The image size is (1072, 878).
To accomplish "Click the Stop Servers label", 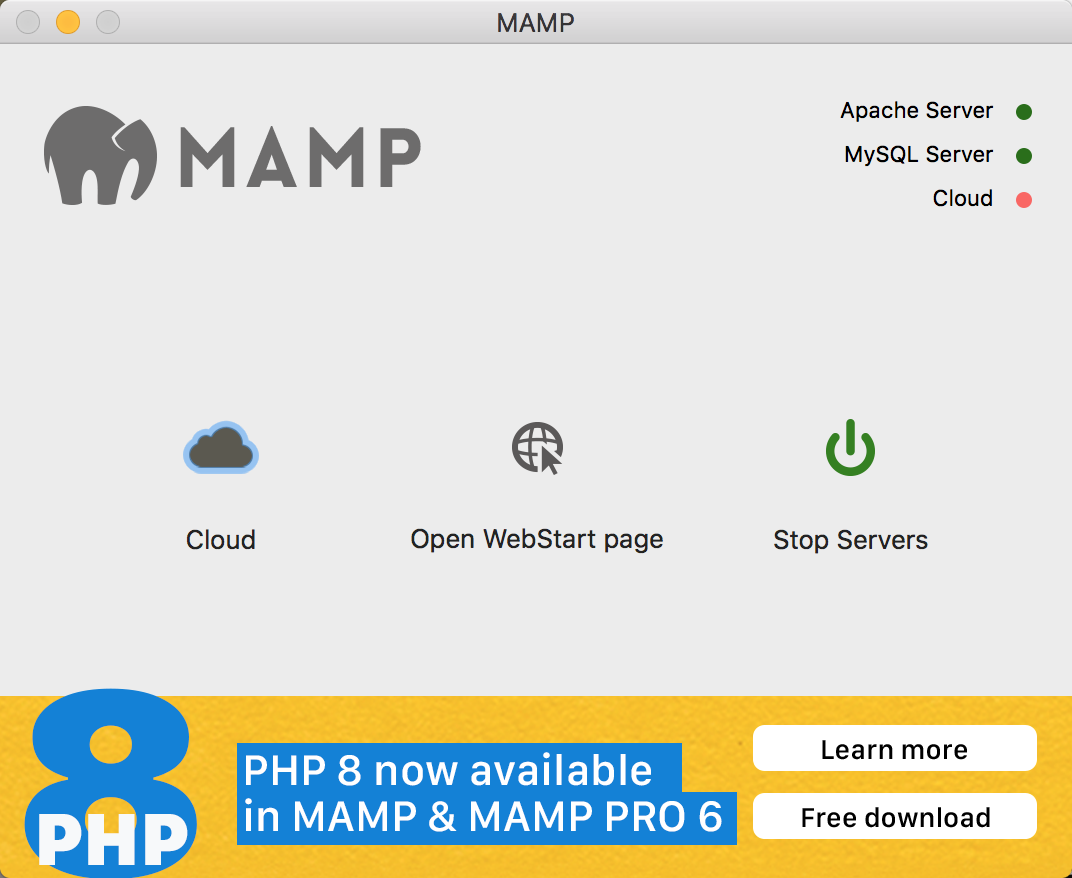I will point(850,540).
